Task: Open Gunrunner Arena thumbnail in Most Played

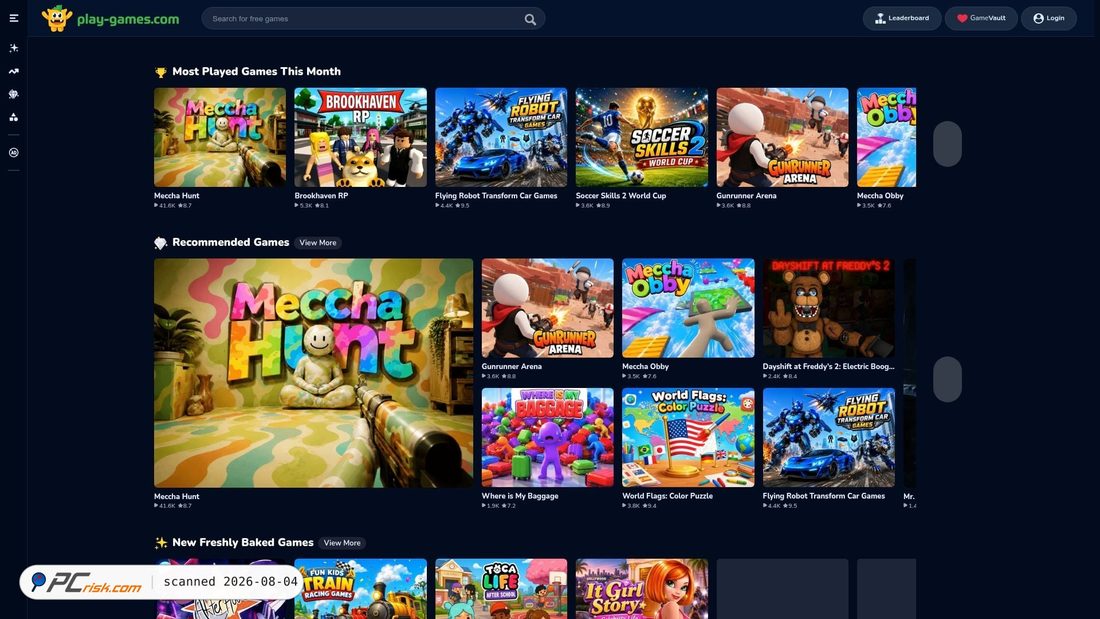Action: [x=782, y=138]
